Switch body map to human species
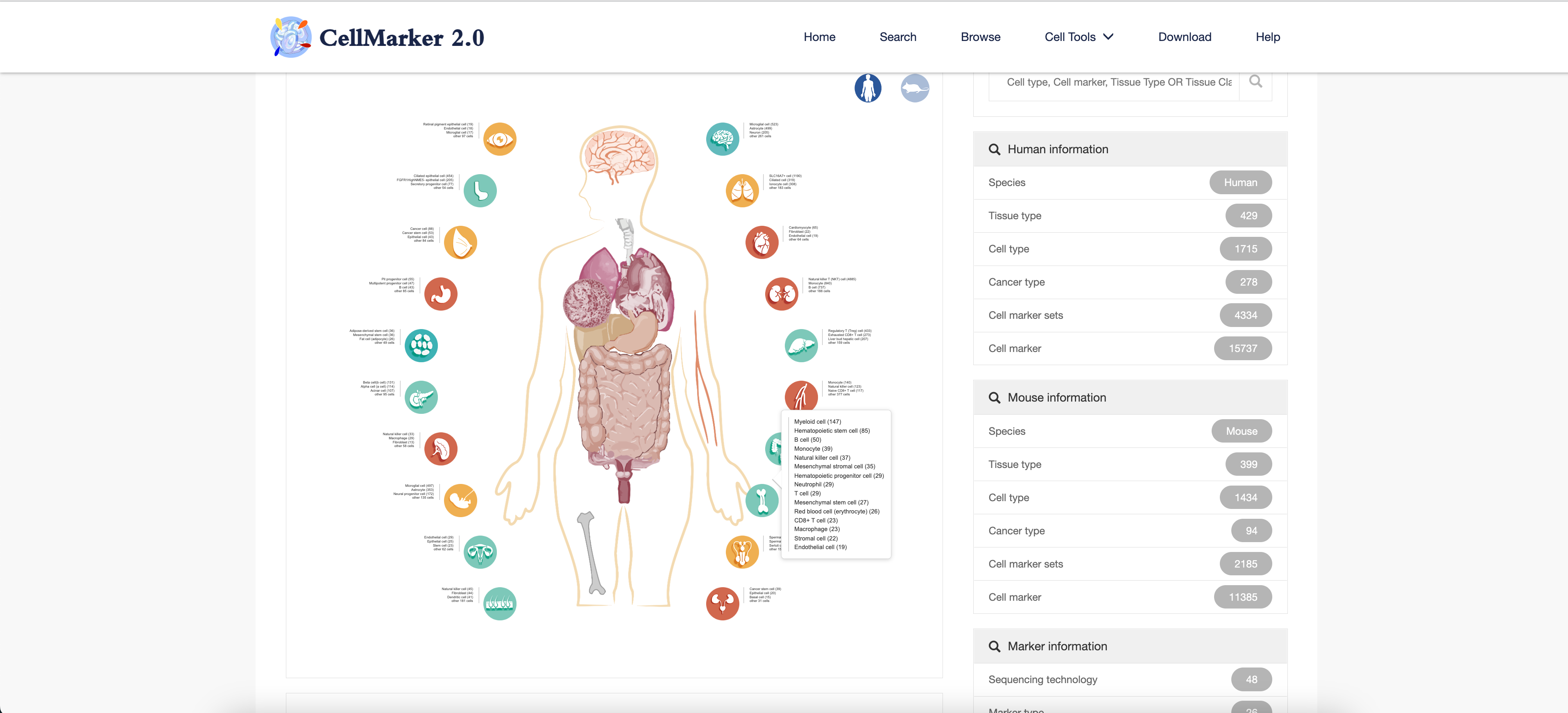 [868, 89]
